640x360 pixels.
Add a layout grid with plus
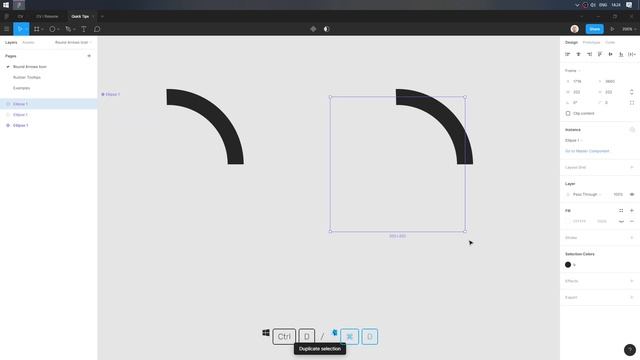(x=632, y=167)
